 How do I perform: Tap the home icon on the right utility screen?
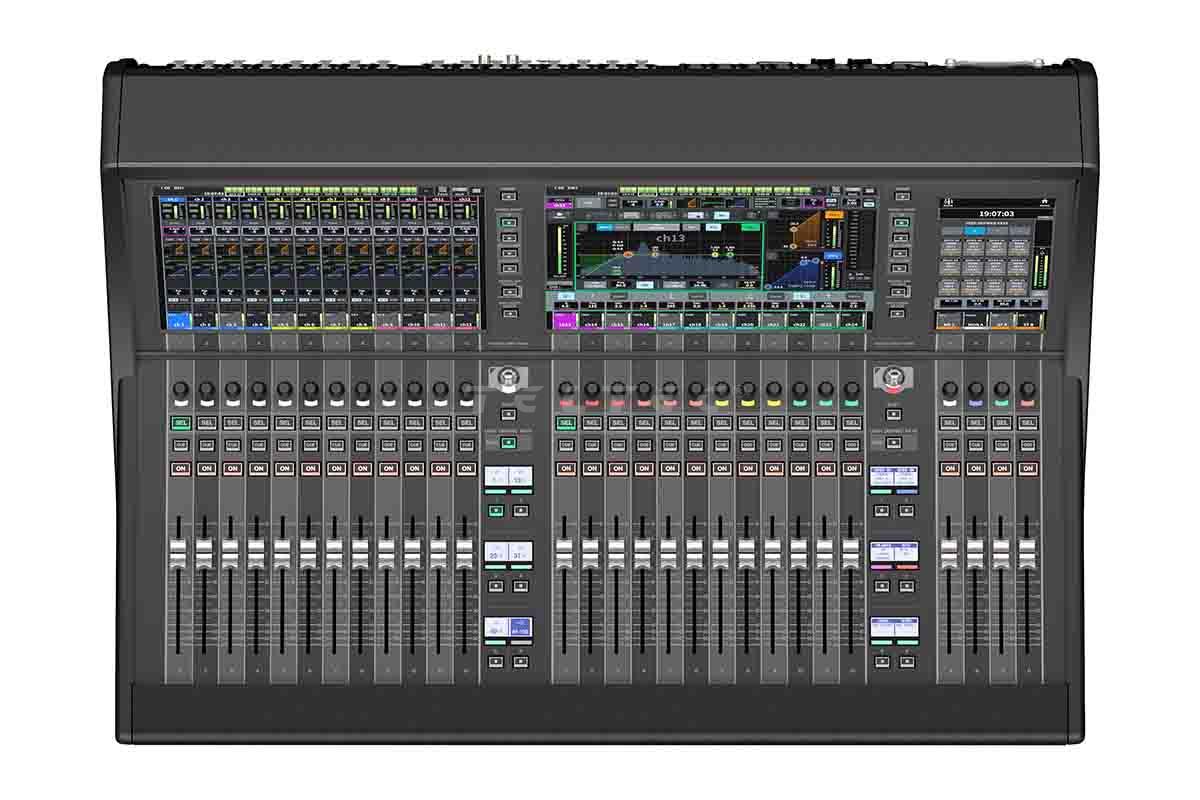[x=1046, y=204]
